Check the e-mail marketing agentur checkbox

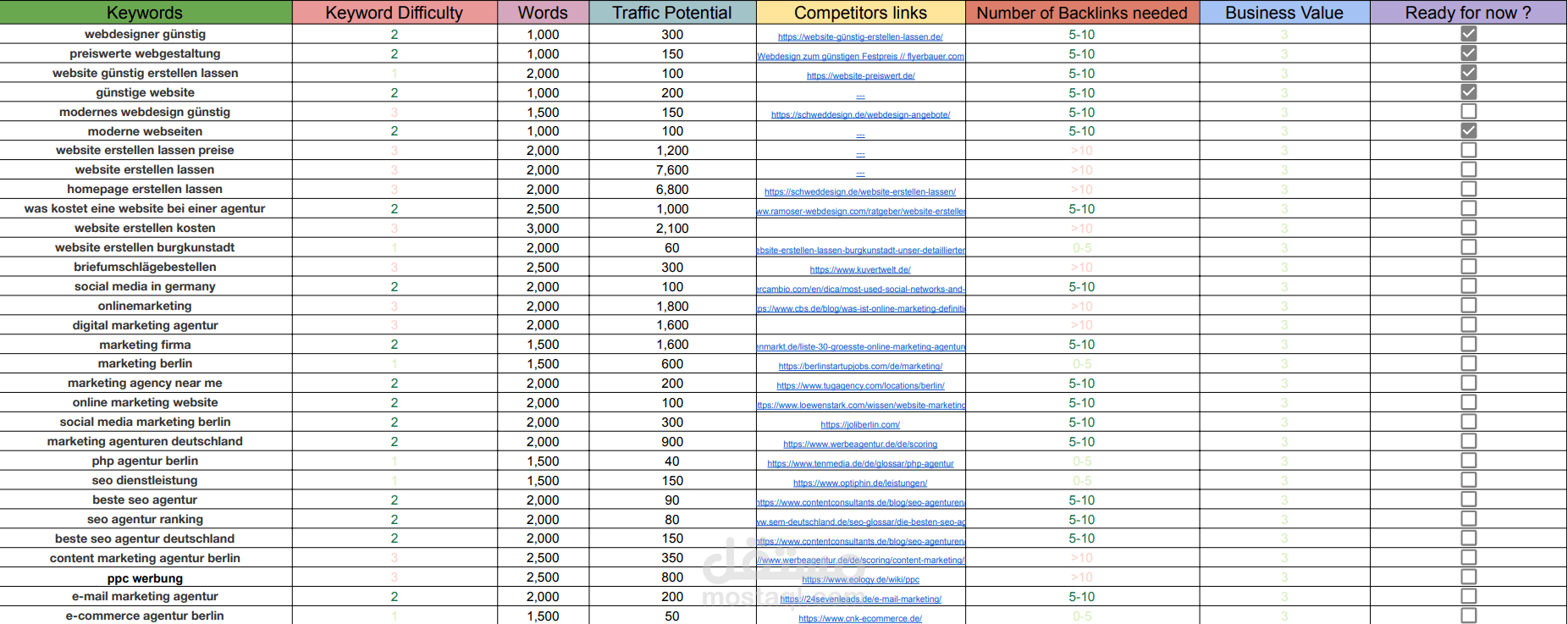1468,596
